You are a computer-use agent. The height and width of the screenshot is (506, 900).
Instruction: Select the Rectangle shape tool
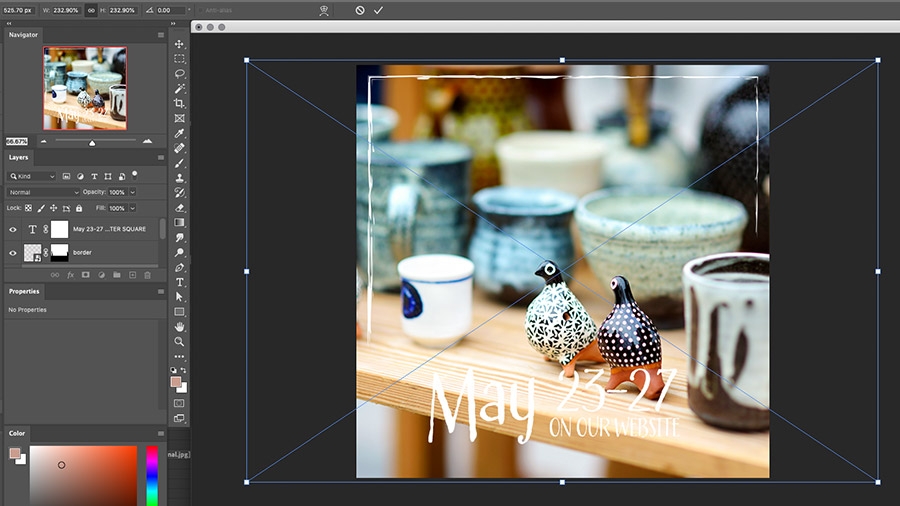180,312
